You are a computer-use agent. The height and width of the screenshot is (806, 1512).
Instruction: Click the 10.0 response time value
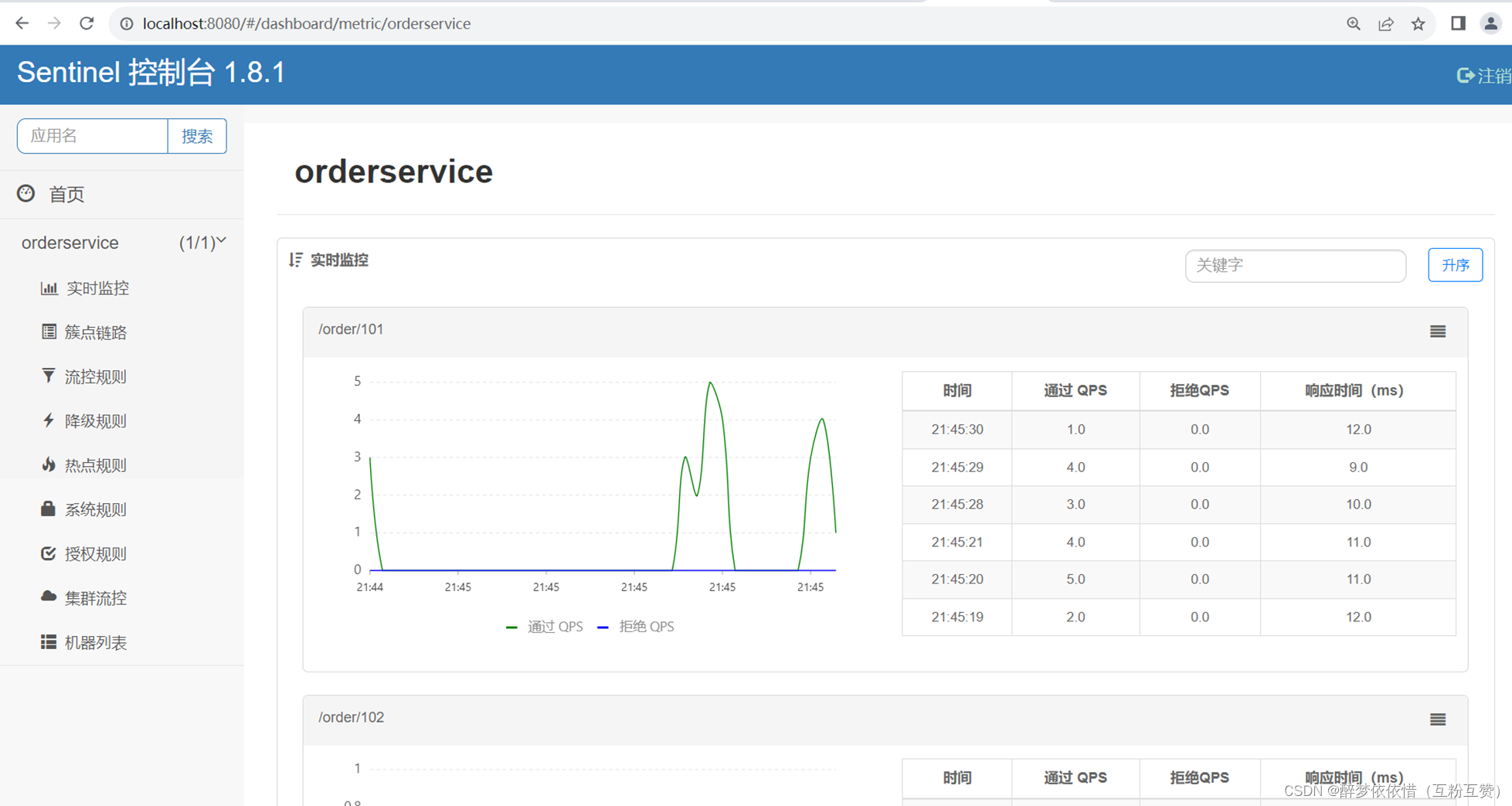point(1358,505)
